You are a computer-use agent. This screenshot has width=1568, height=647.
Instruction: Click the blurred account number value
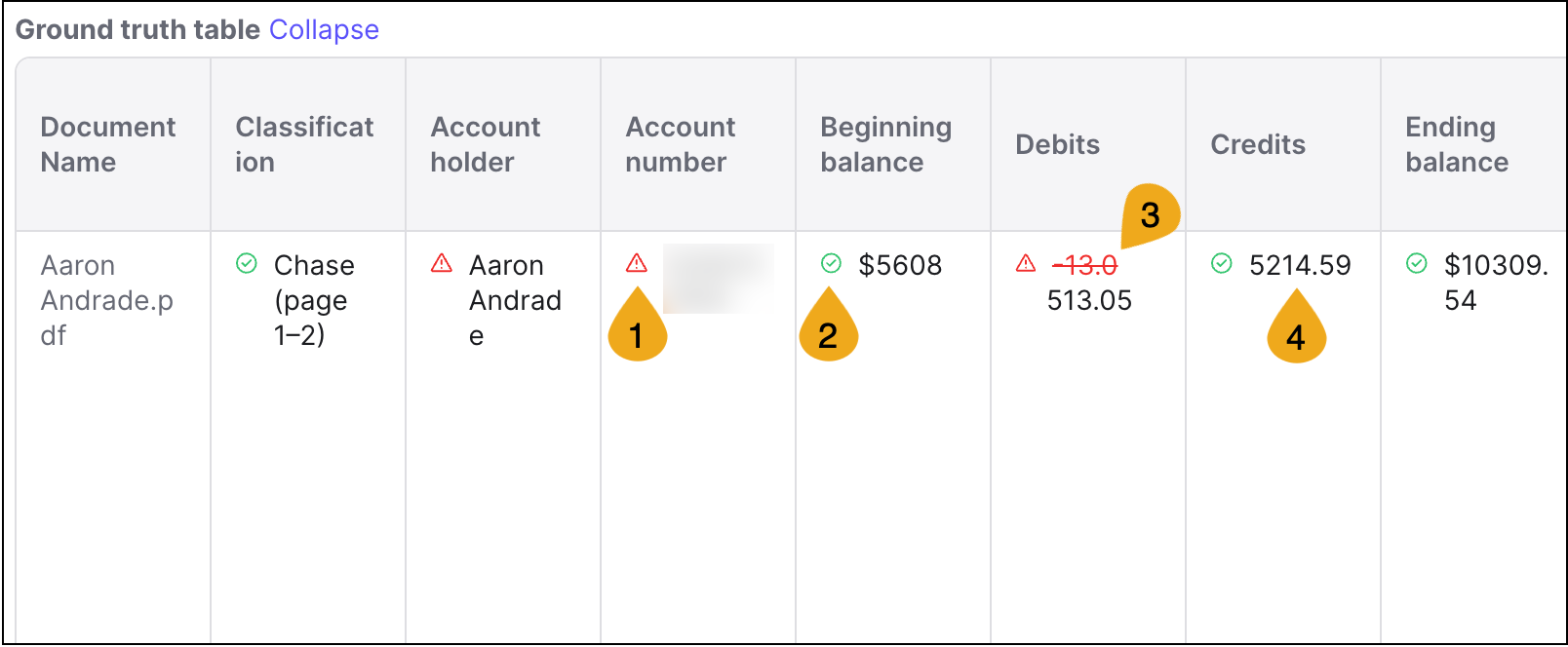tap(719, 278)
